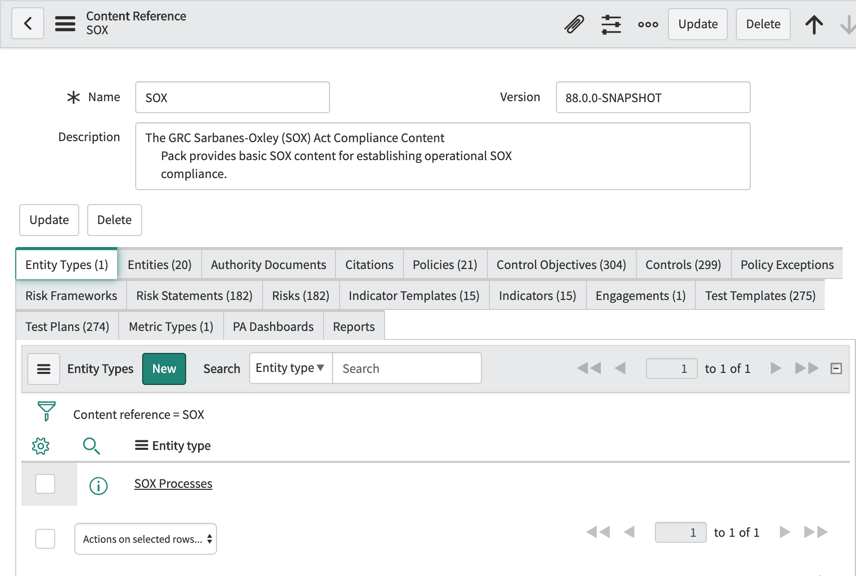Open the Risk Statements (182) tab

click(194, 295)
